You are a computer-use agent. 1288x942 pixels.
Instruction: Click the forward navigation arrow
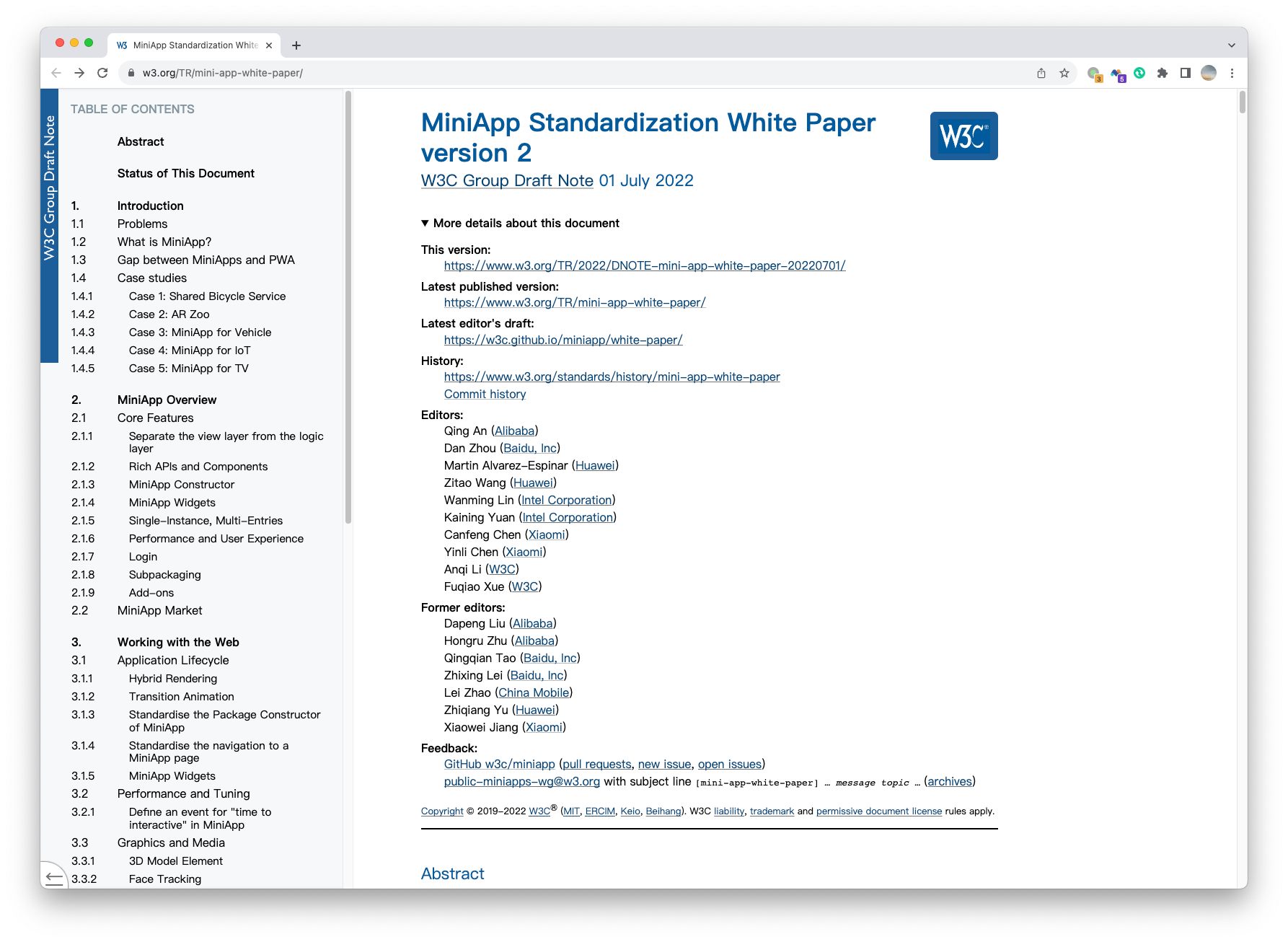click(79, 73)
